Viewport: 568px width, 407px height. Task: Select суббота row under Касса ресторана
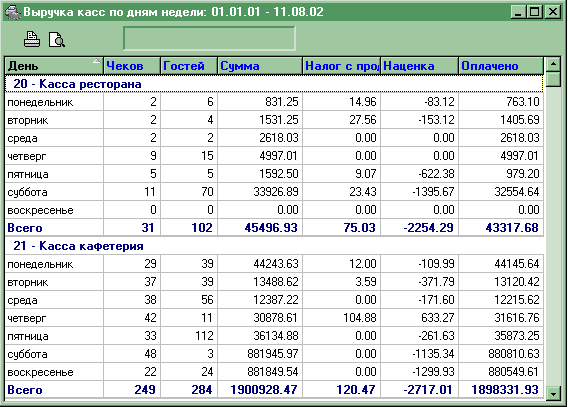(x=274, y=192)
